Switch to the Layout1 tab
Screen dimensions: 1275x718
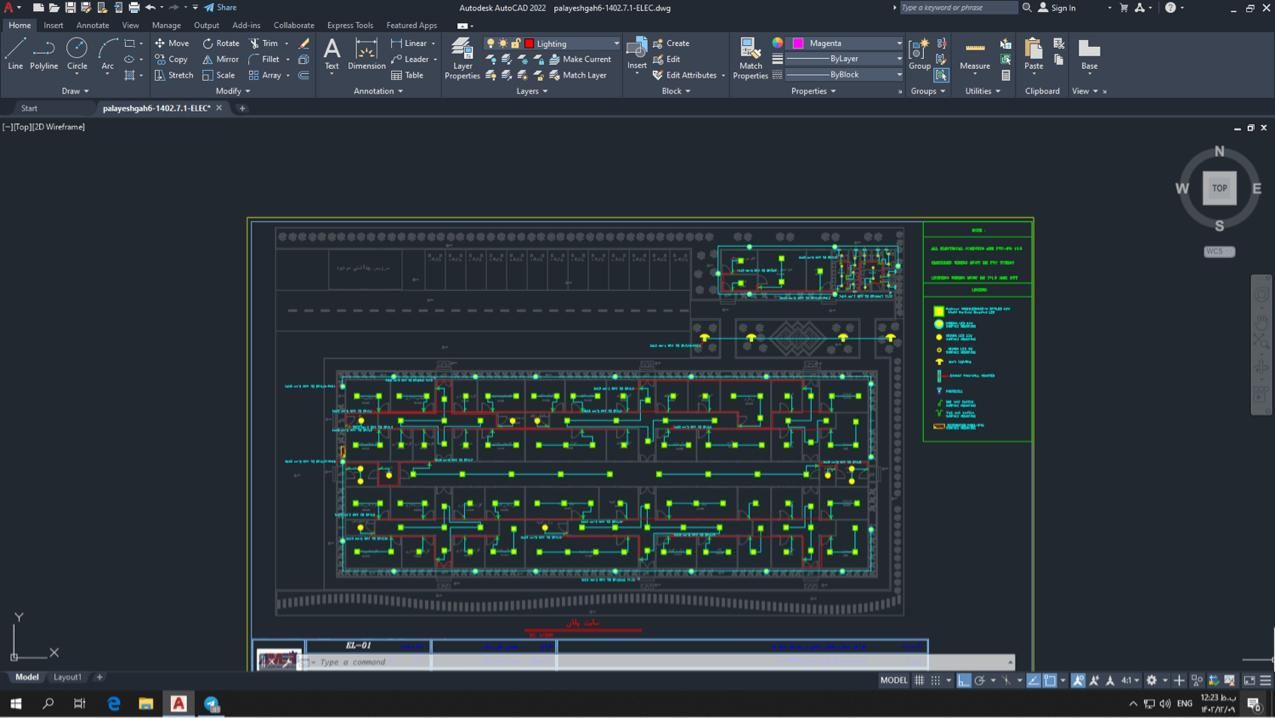coord(68,677)
